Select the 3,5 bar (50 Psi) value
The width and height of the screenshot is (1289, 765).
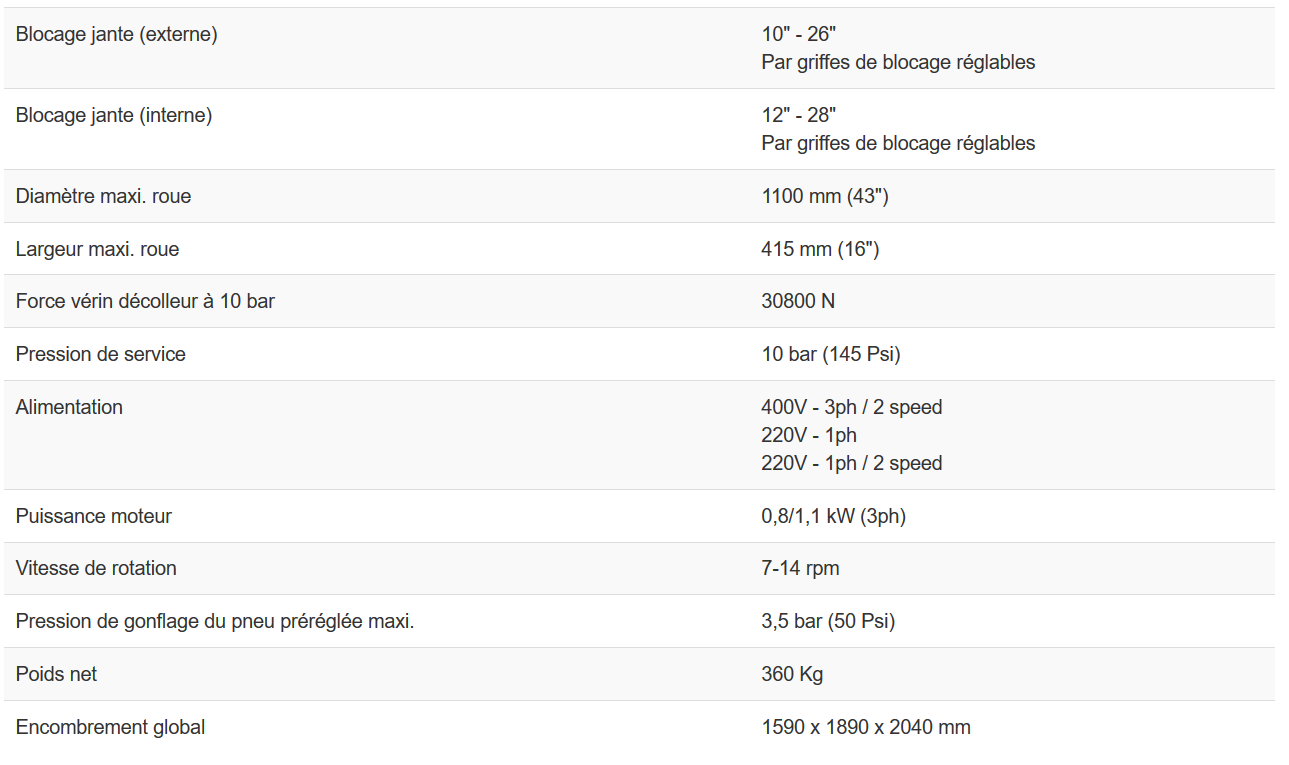[828, 622]
